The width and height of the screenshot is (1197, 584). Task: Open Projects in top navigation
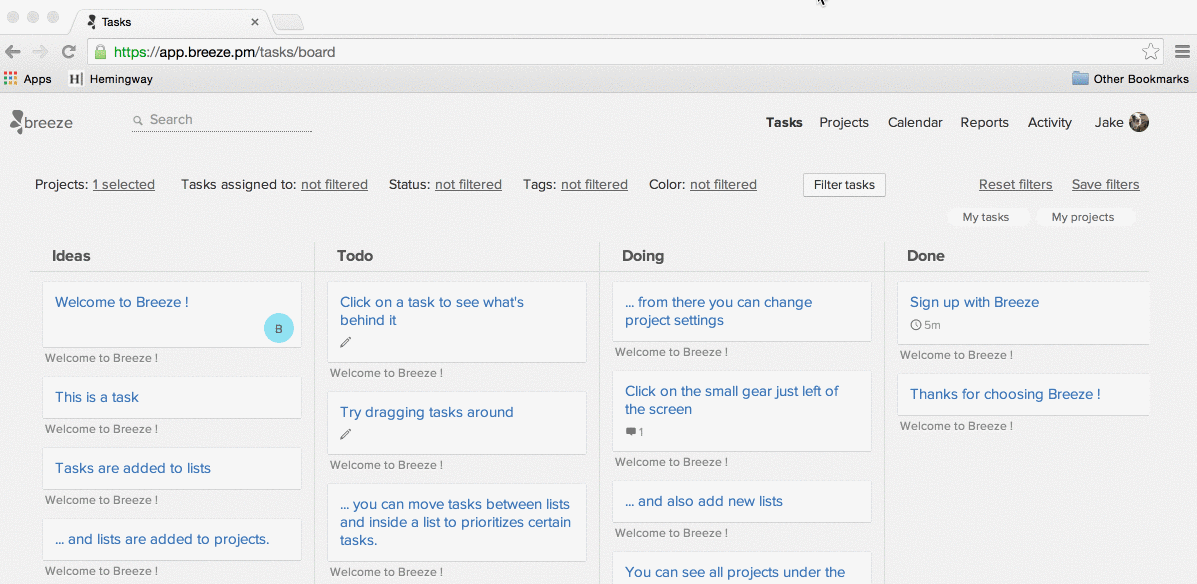pyautogui.click(x=844, y=122)
